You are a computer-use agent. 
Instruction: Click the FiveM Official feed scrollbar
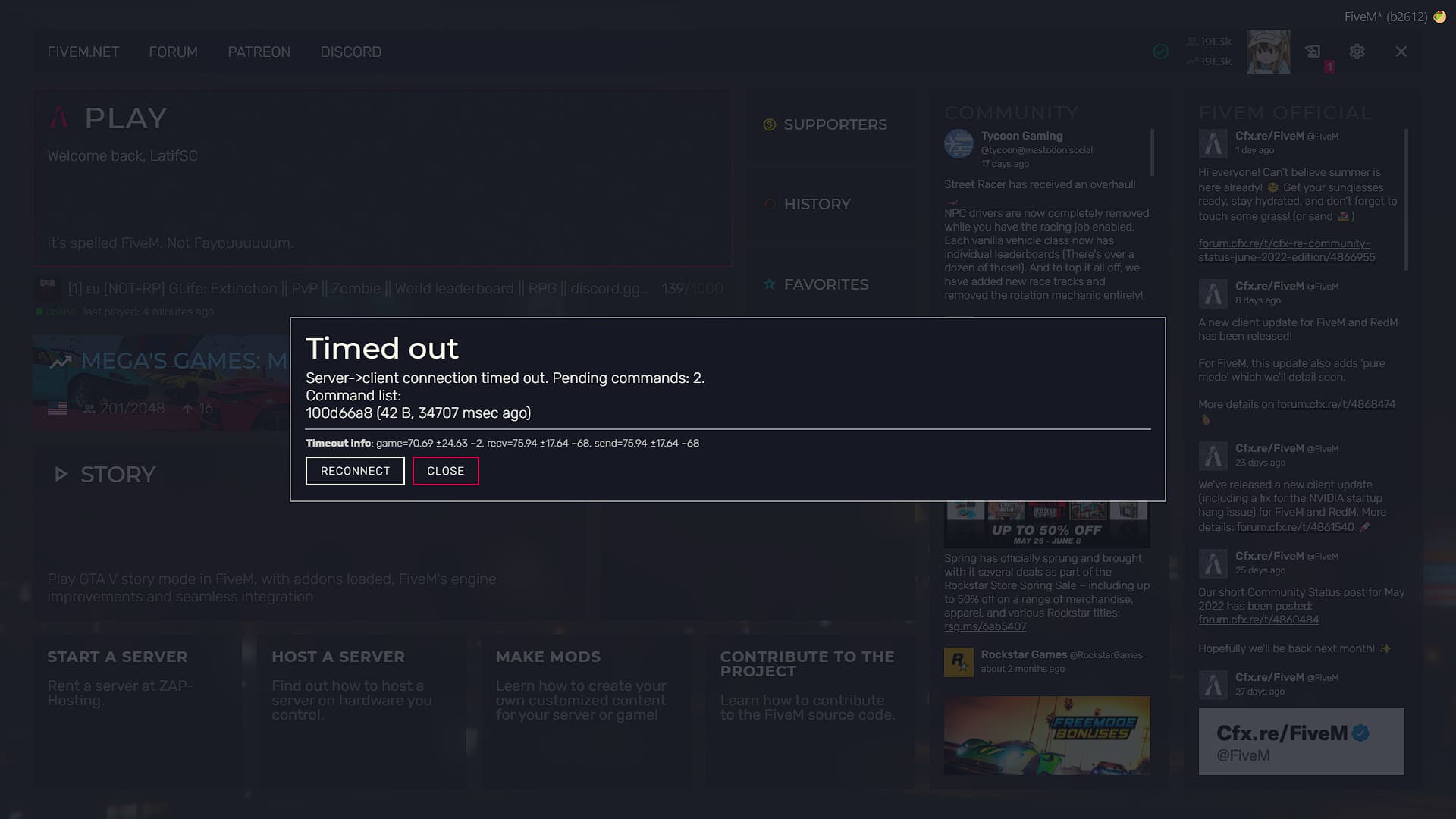(x=1406, y=201)
